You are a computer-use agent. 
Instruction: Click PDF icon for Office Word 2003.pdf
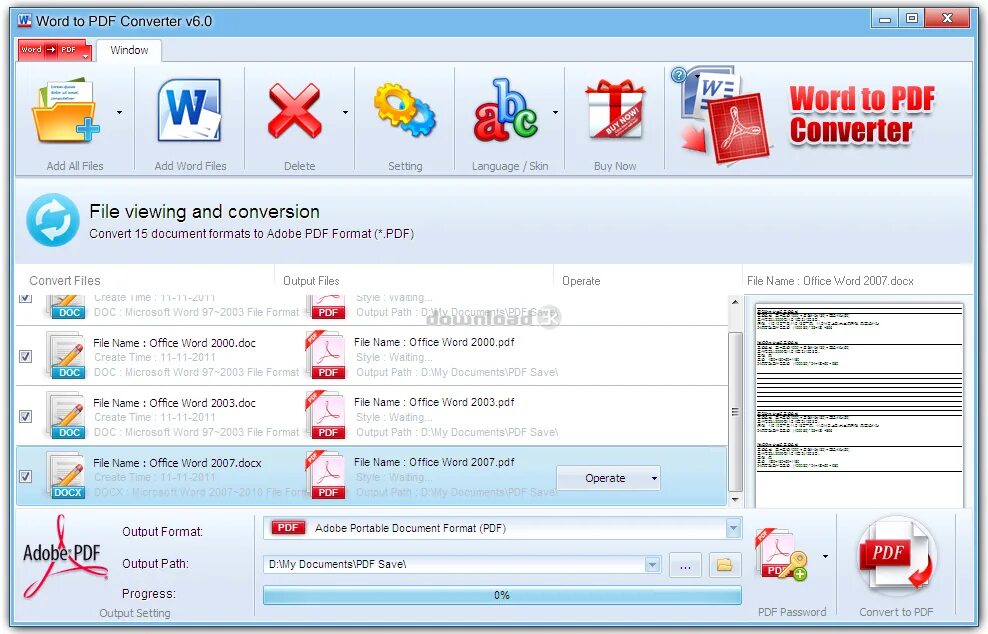coord(326,415)
